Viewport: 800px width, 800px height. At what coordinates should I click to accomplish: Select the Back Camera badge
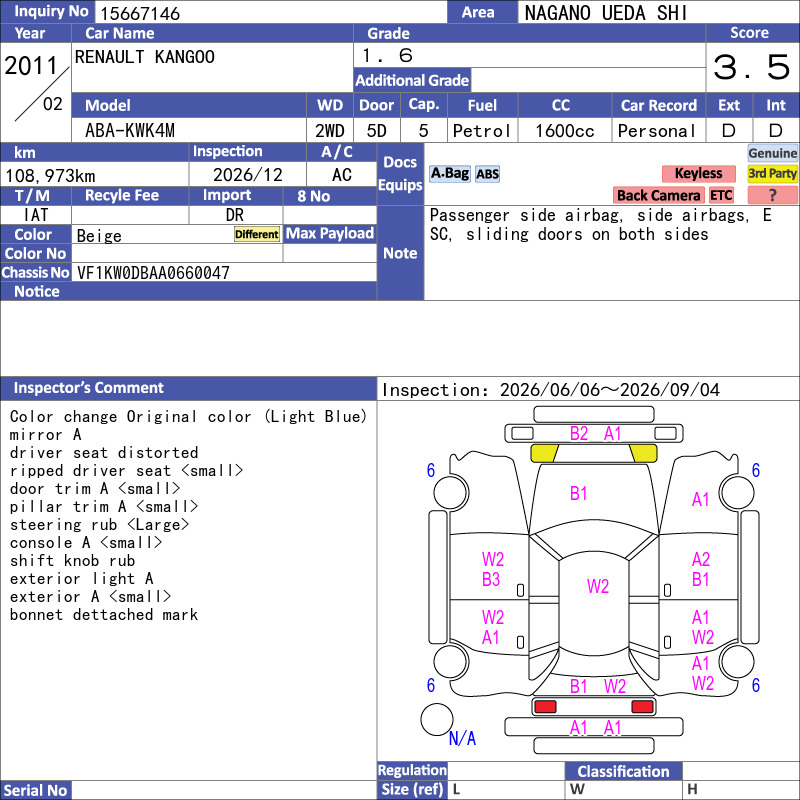659,195
